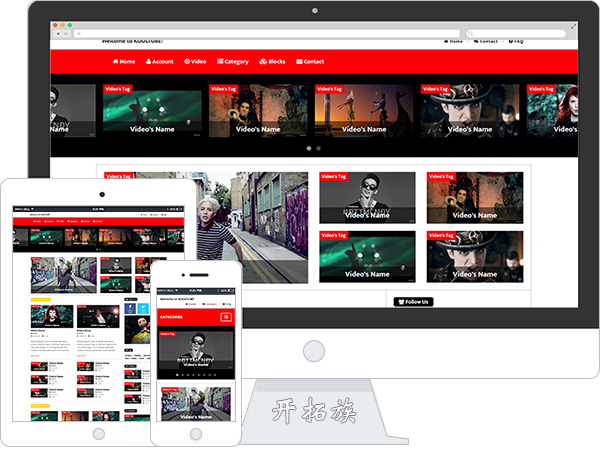Click Video's Tag on the grid sunglasses video
This screenshot has height=450, width=600.
pyautogui.click(x=334, y=176)
